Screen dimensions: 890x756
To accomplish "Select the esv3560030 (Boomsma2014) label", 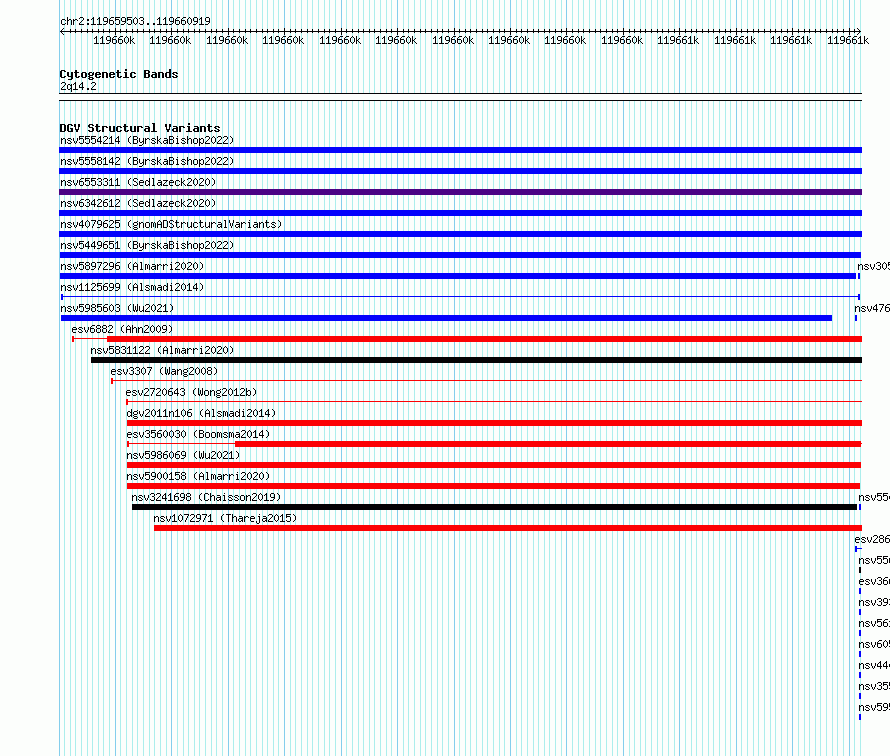I will [x=198, y=434].
